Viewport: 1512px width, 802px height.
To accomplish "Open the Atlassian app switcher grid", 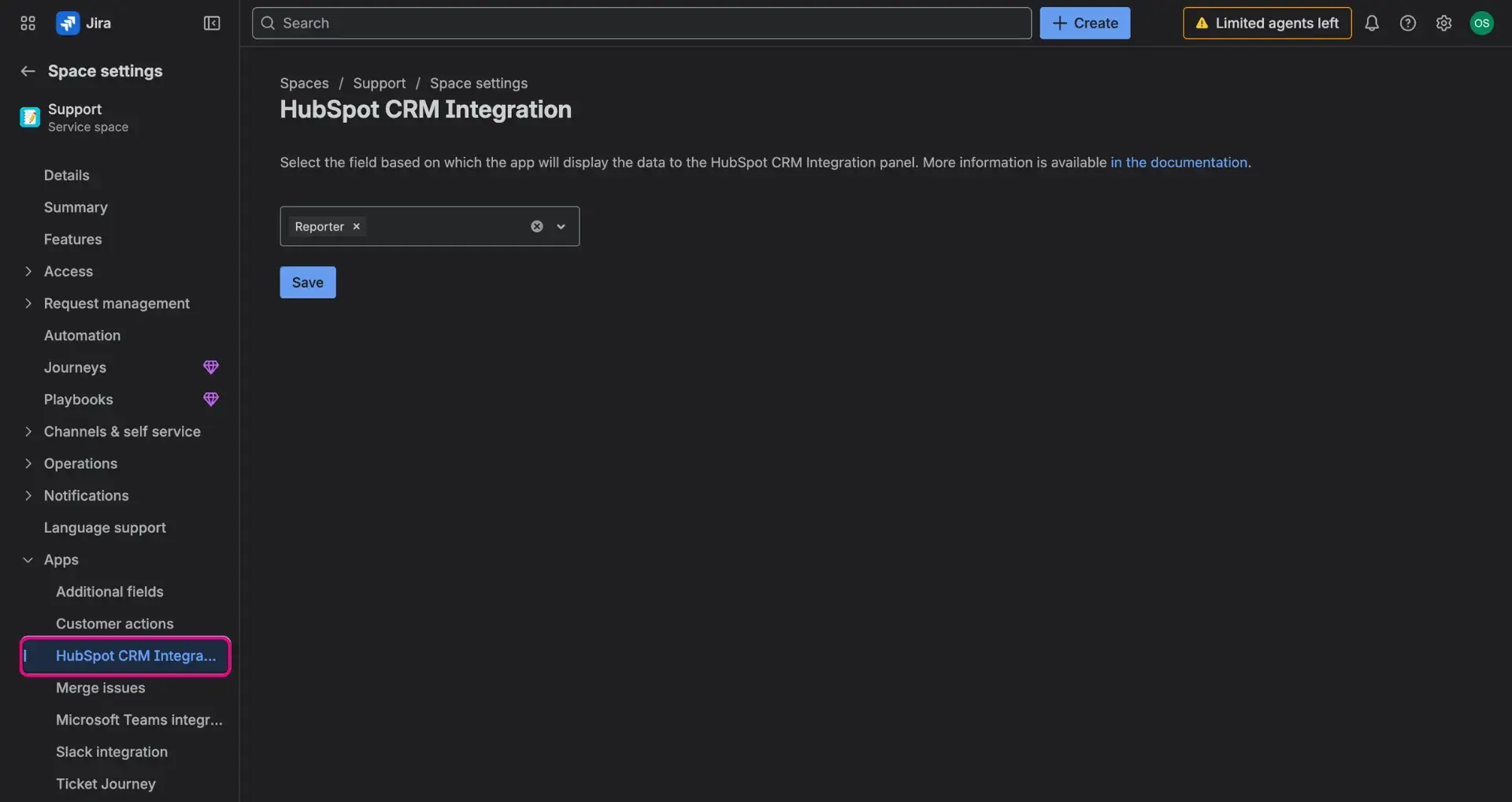I will coord(27,23).
